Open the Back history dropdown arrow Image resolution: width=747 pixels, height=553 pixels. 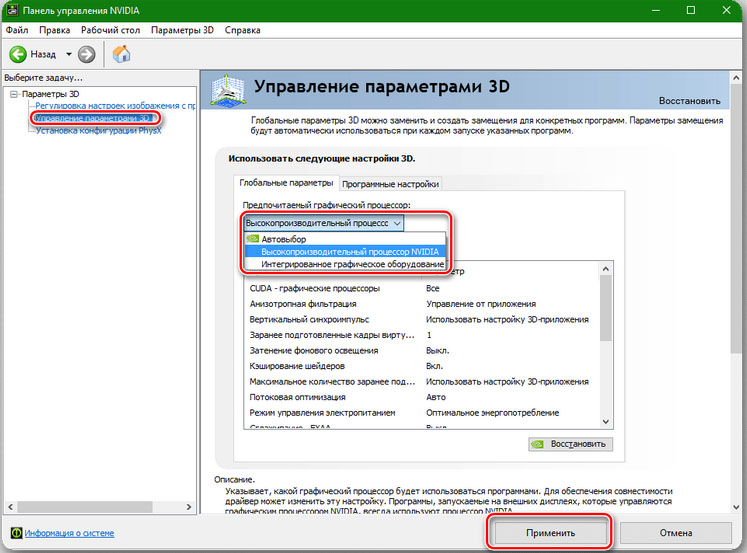69,54
